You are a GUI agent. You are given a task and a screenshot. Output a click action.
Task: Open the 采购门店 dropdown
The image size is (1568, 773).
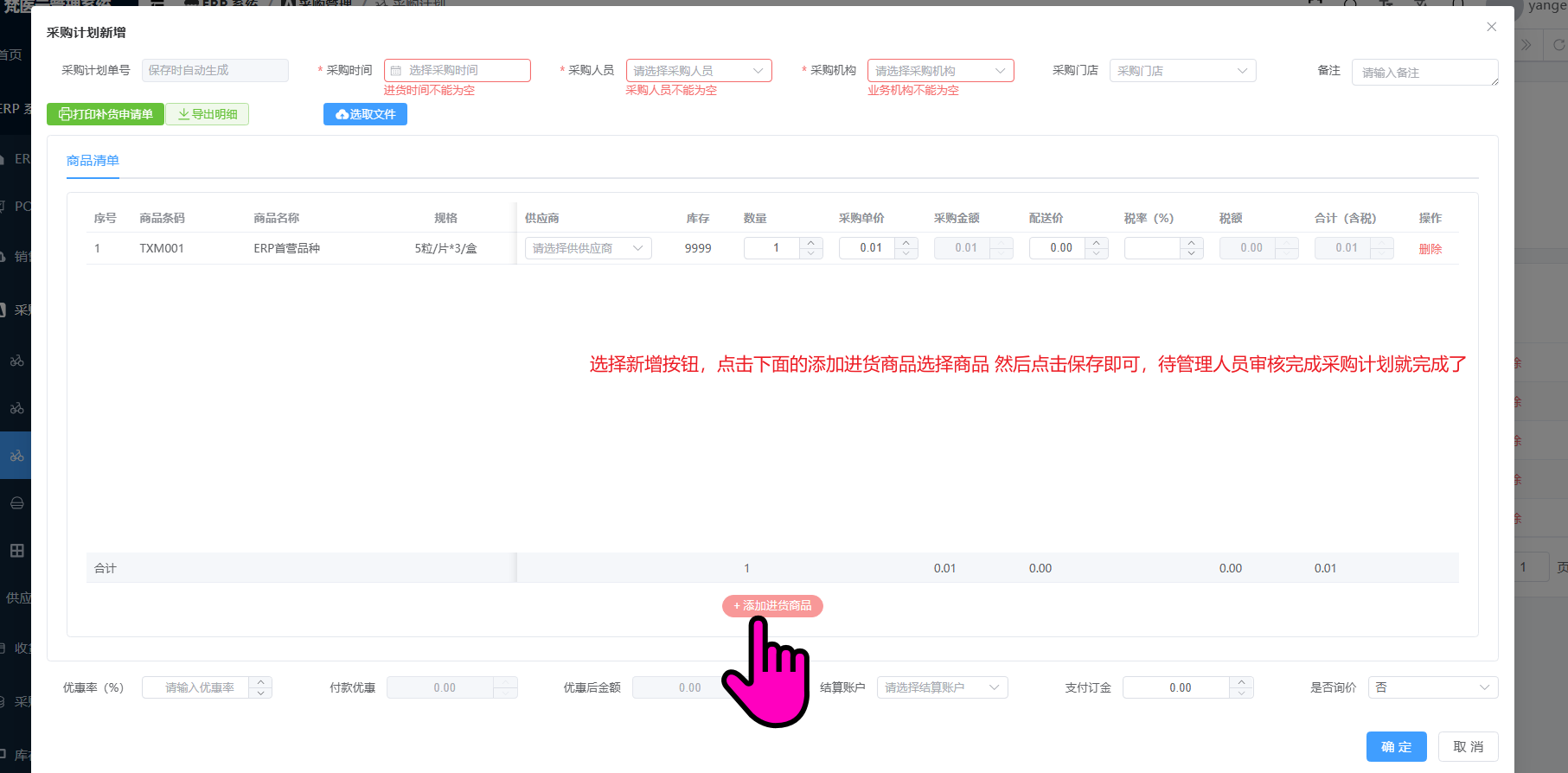click(1182, 70)
